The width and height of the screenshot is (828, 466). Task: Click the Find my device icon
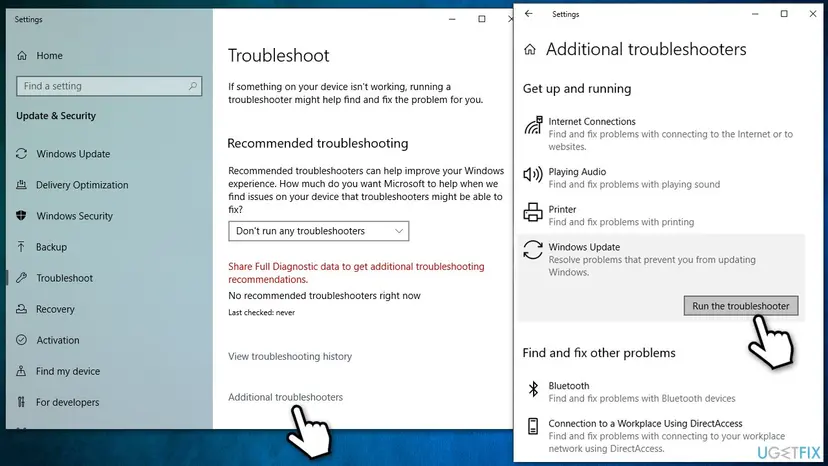coord(22,371)
